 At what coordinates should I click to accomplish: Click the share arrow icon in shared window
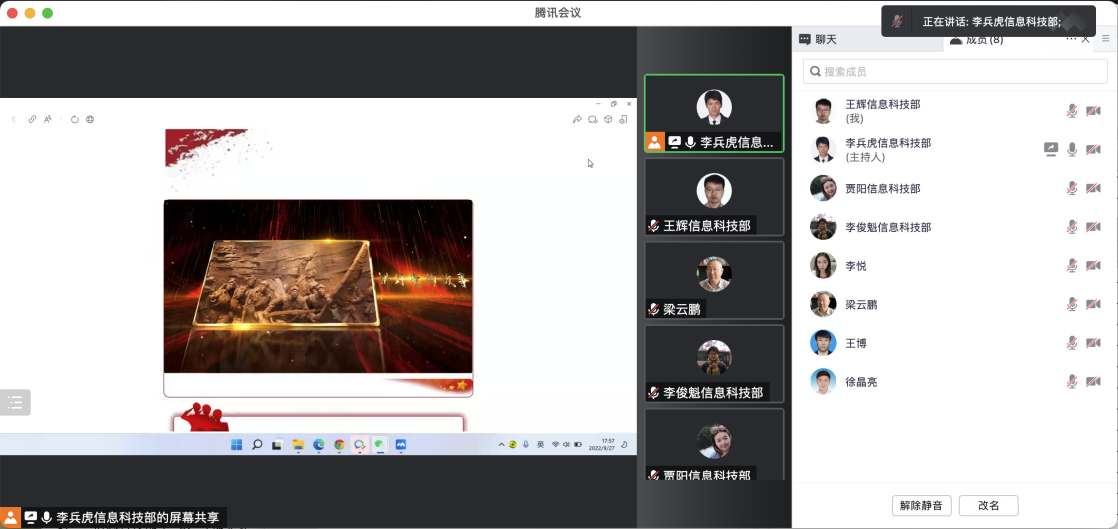[x=577, y=119]
